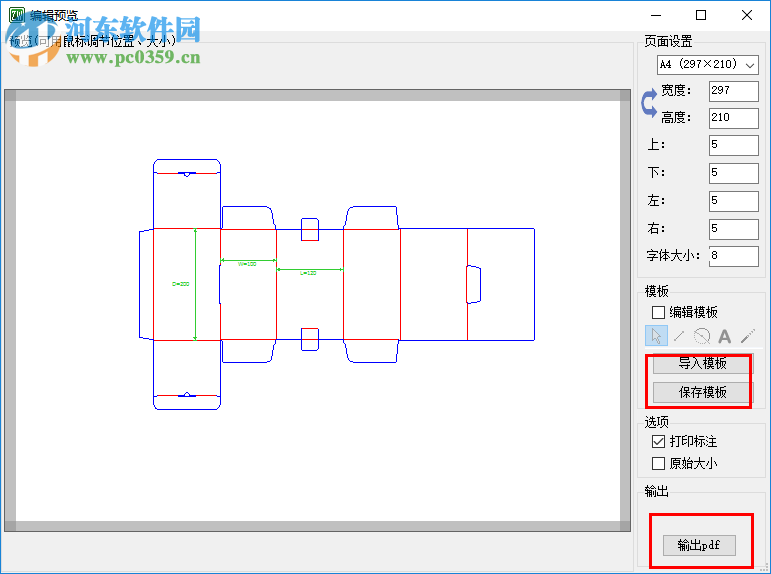Uncheck the 打印标注 option

(x=658, y=442)
